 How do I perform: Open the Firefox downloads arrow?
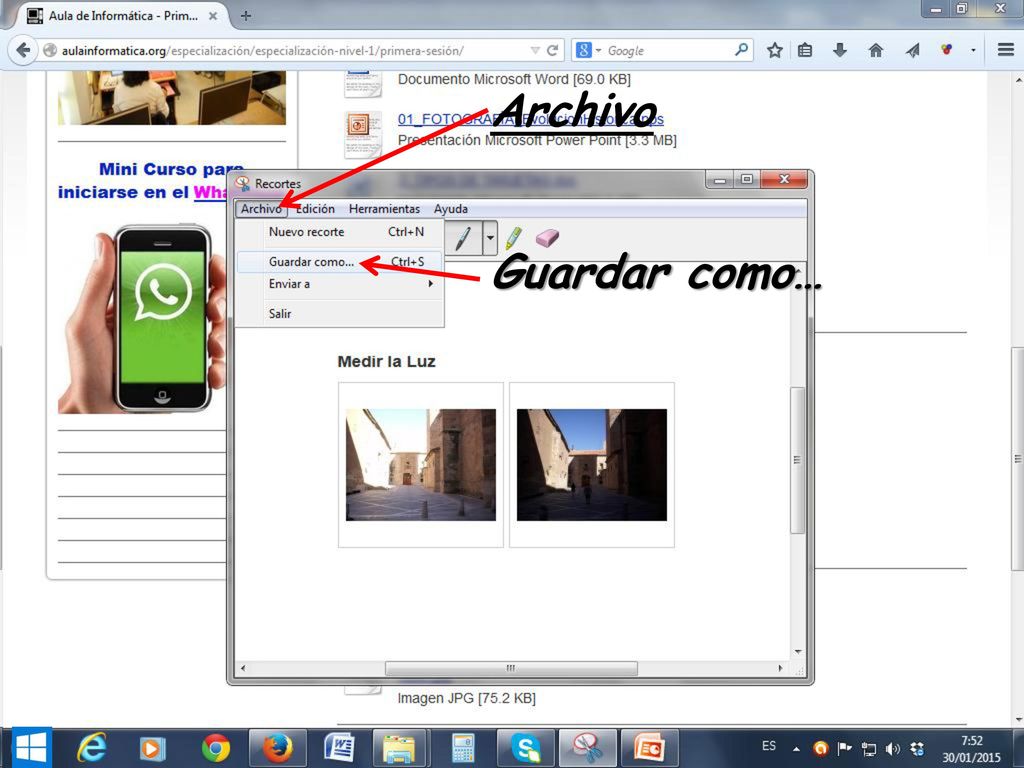coord(840,50)
